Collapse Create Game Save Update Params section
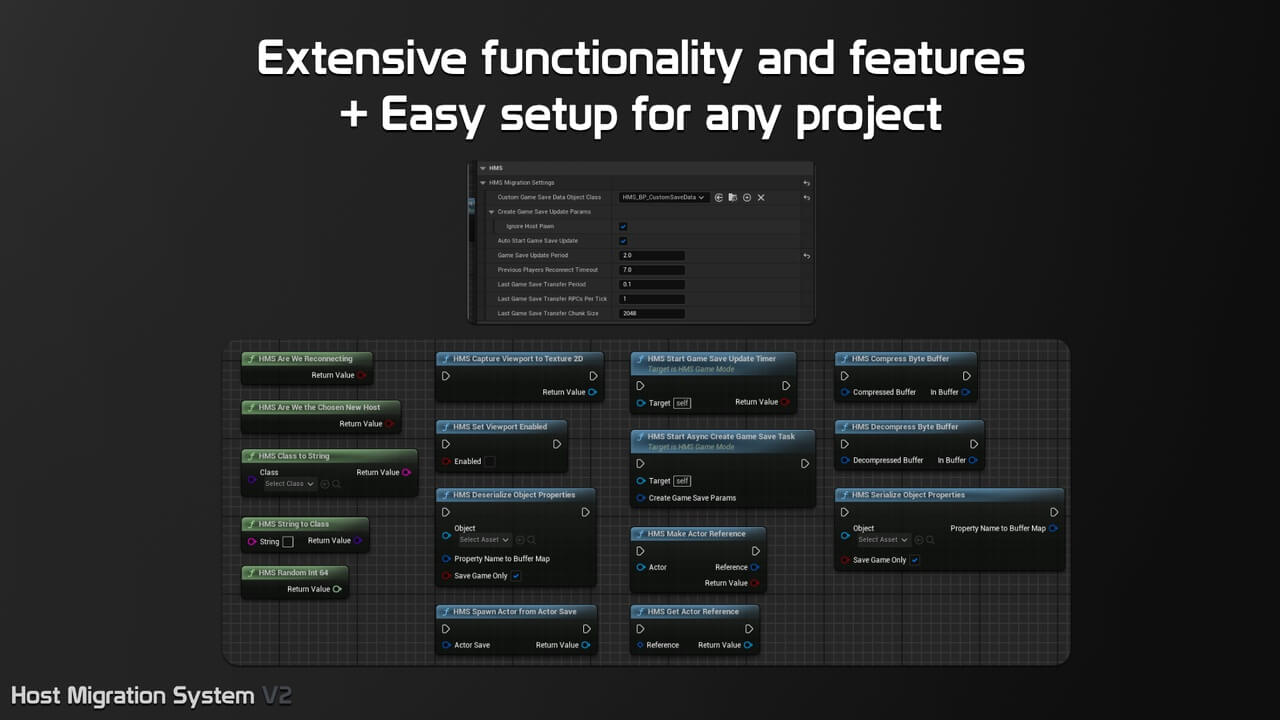Image resolution: width=1280 pixels, height=720 pixels. [x=491, y=212]
